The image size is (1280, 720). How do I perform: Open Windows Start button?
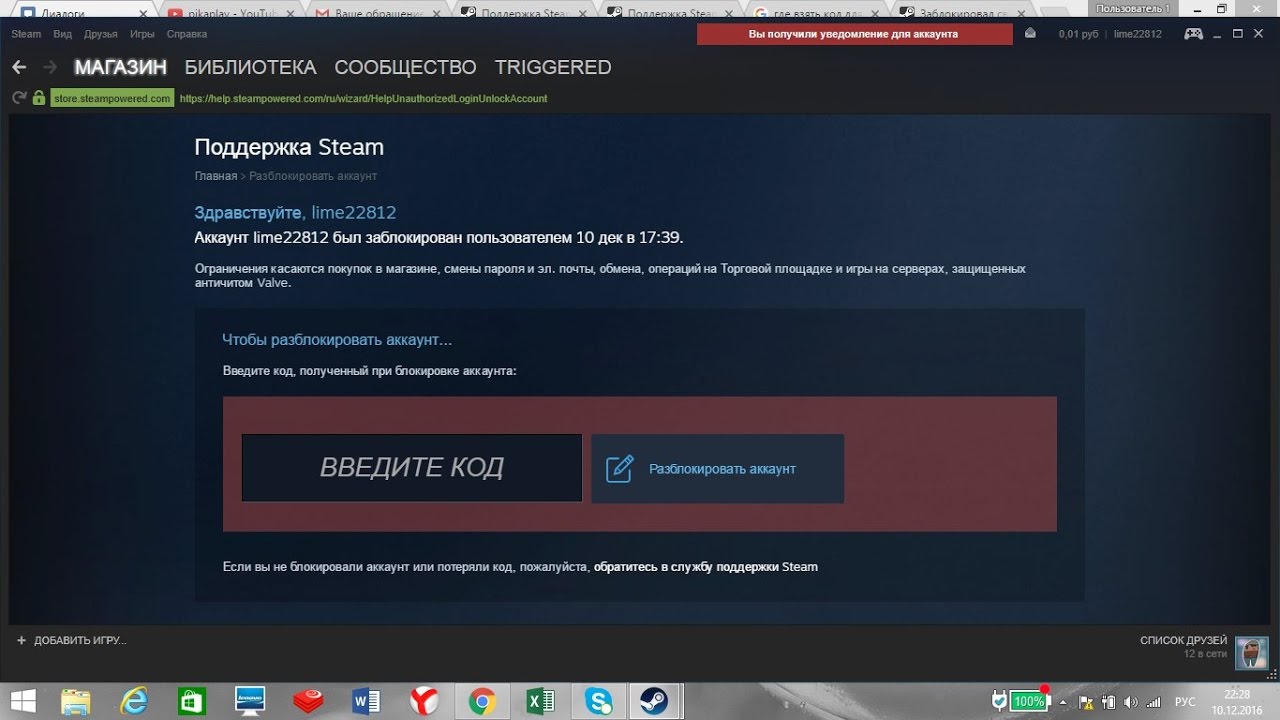tap(22, 701)
